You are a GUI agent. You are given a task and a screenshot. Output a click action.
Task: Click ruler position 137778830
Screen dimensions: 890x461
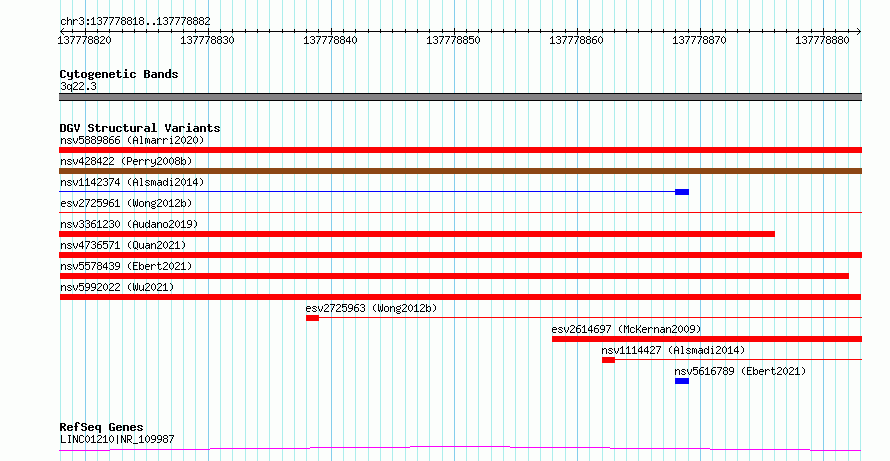(208, 40)
